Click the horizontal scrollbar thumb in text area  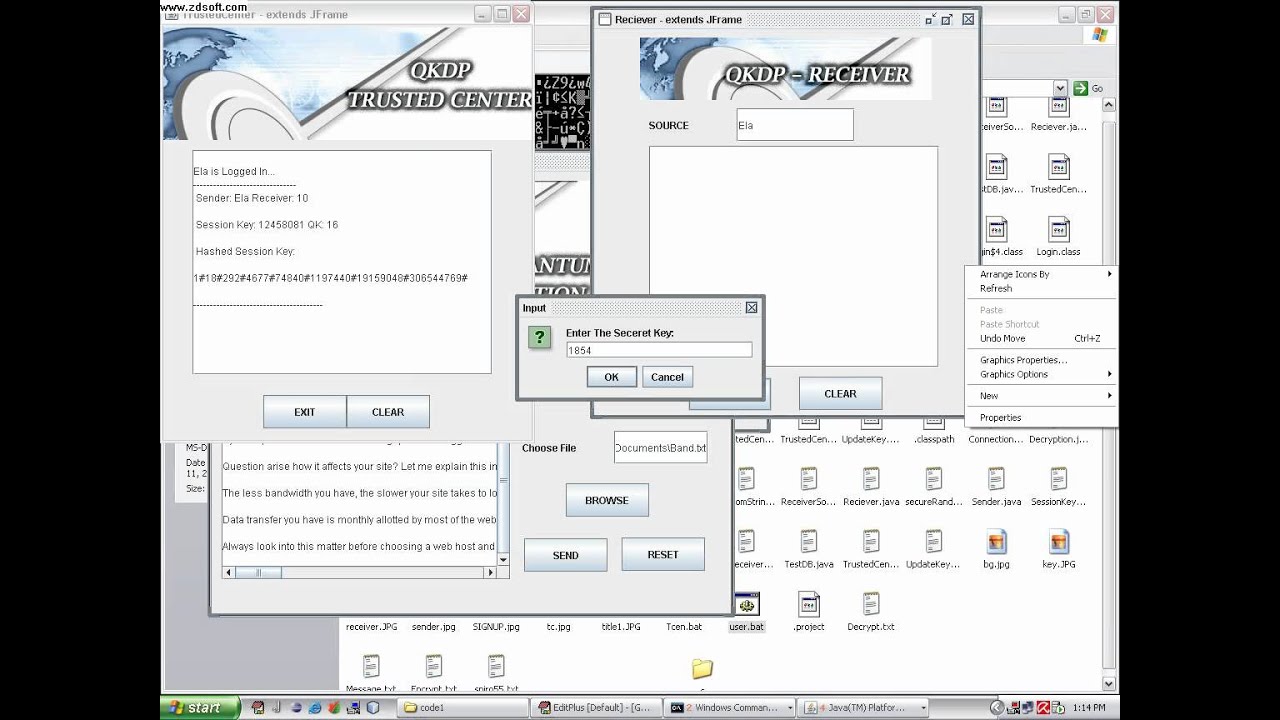coord(258,573)
